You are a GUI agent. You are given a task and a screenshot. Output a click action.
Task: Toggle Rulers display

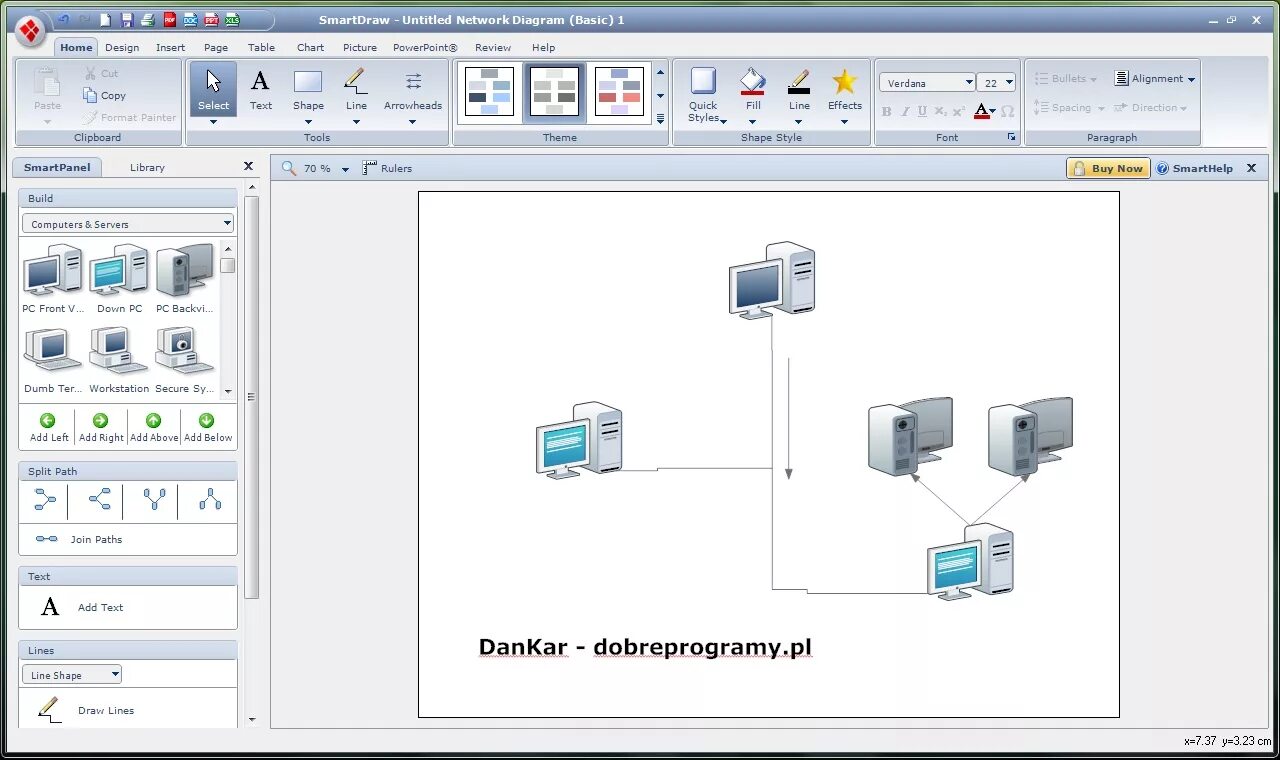tap(387, 168)
